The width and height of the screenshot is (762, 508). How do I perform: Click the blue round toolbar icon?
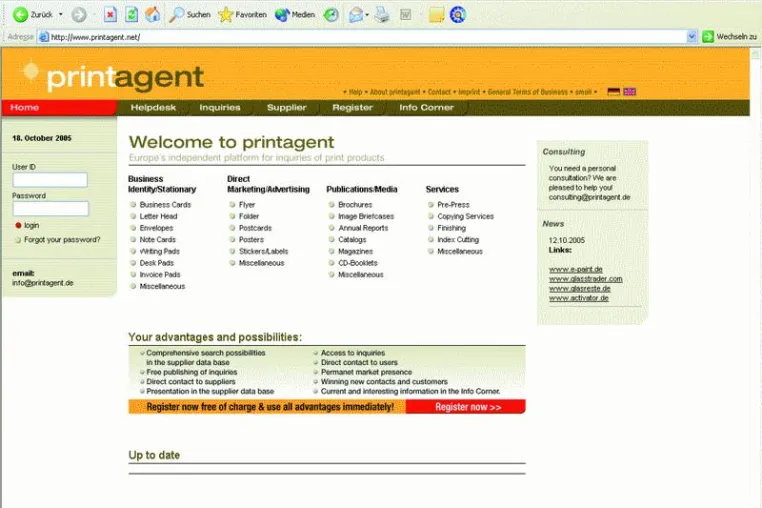(457, 15)
